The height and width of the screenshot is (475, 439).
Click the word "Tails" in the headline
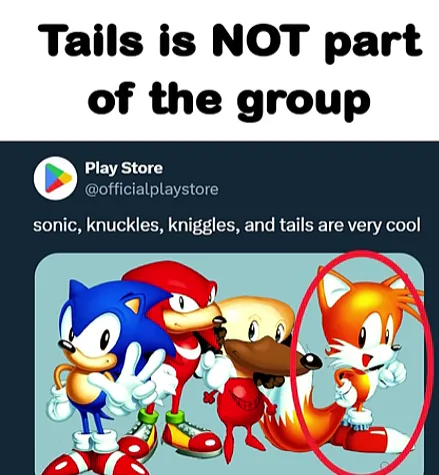point(90,40)
